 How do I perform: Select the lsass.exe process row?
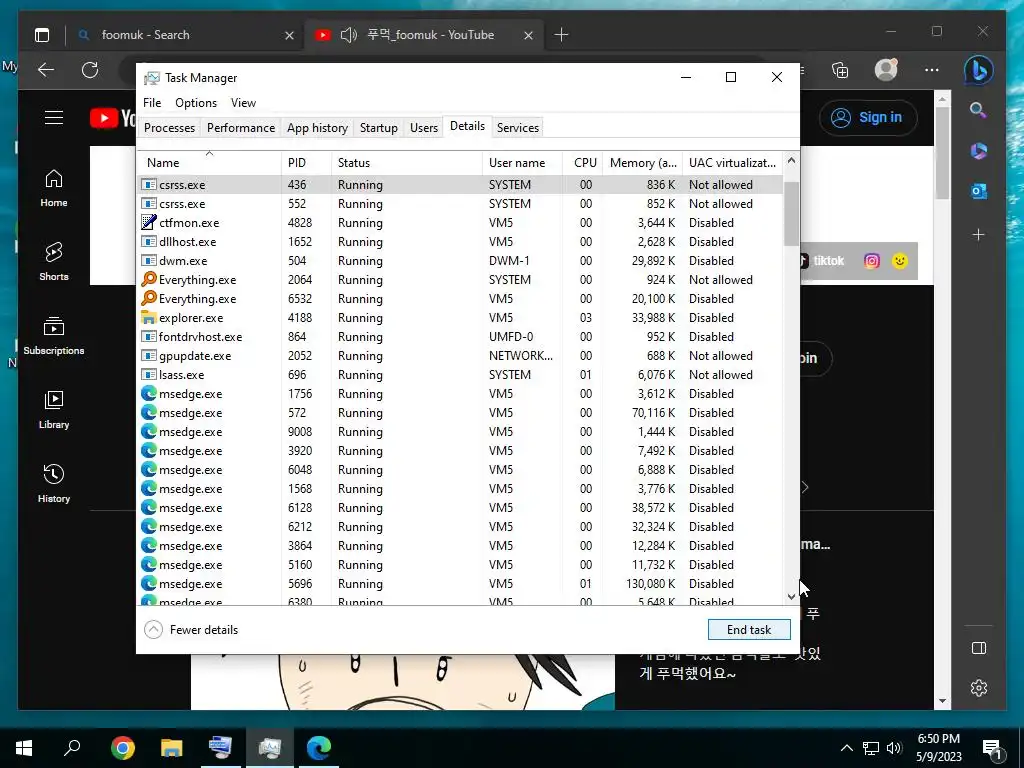(460, 375)
